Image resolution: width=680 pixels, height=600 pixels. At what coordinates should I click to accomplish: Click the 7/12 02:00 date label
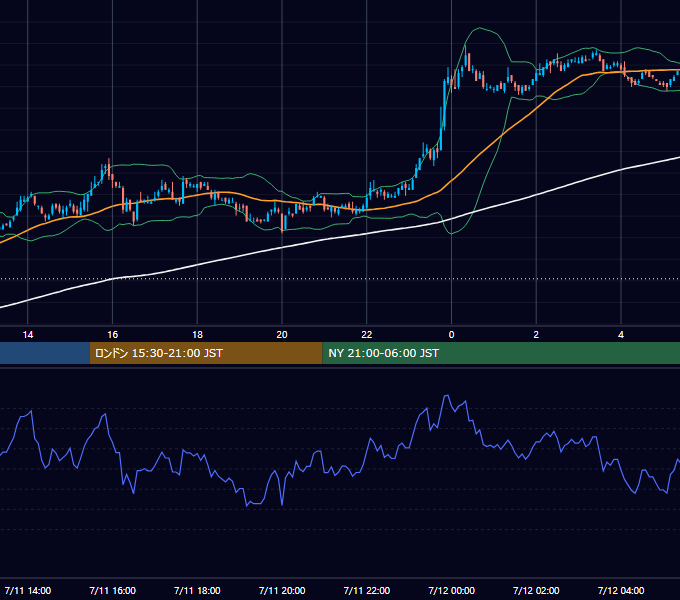(x=536, y=590)
